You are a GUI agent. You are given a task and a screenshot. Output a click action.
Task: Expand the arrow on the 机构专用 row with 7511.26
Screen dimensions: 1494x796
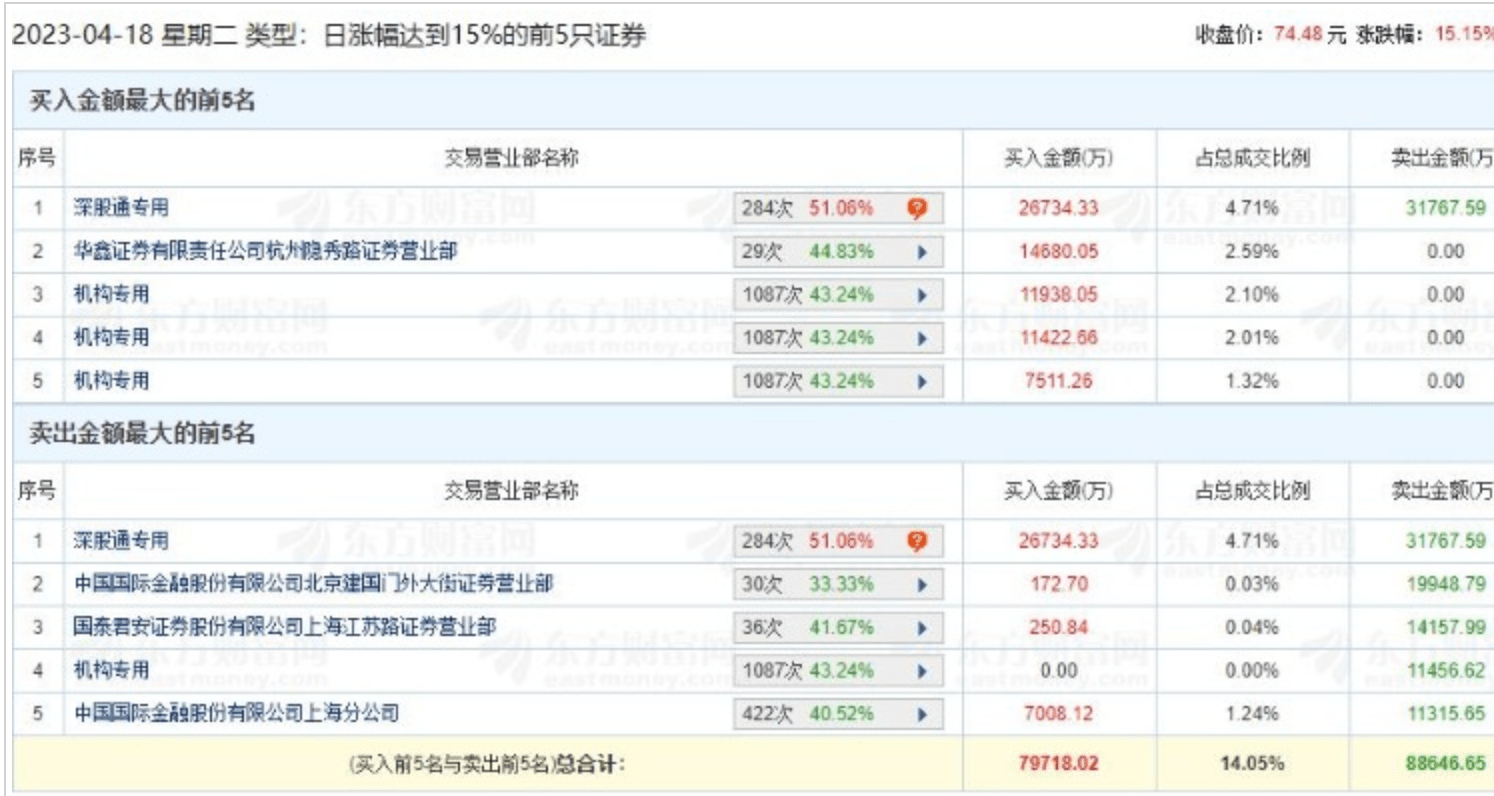coord(922,381)
